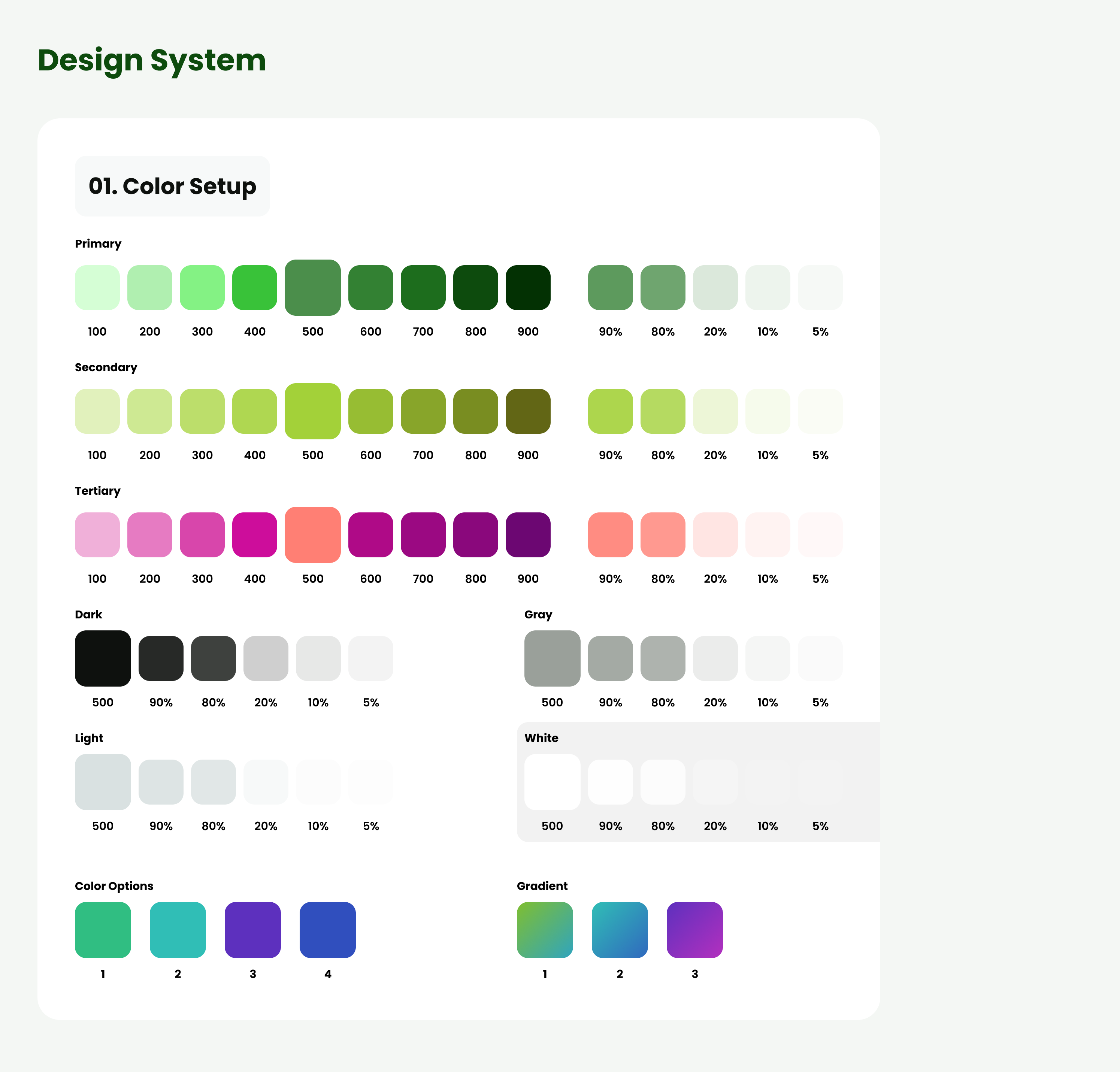Choose the Secondary 300 swatch
The image size is (1120, 1072).
(202, 411)
